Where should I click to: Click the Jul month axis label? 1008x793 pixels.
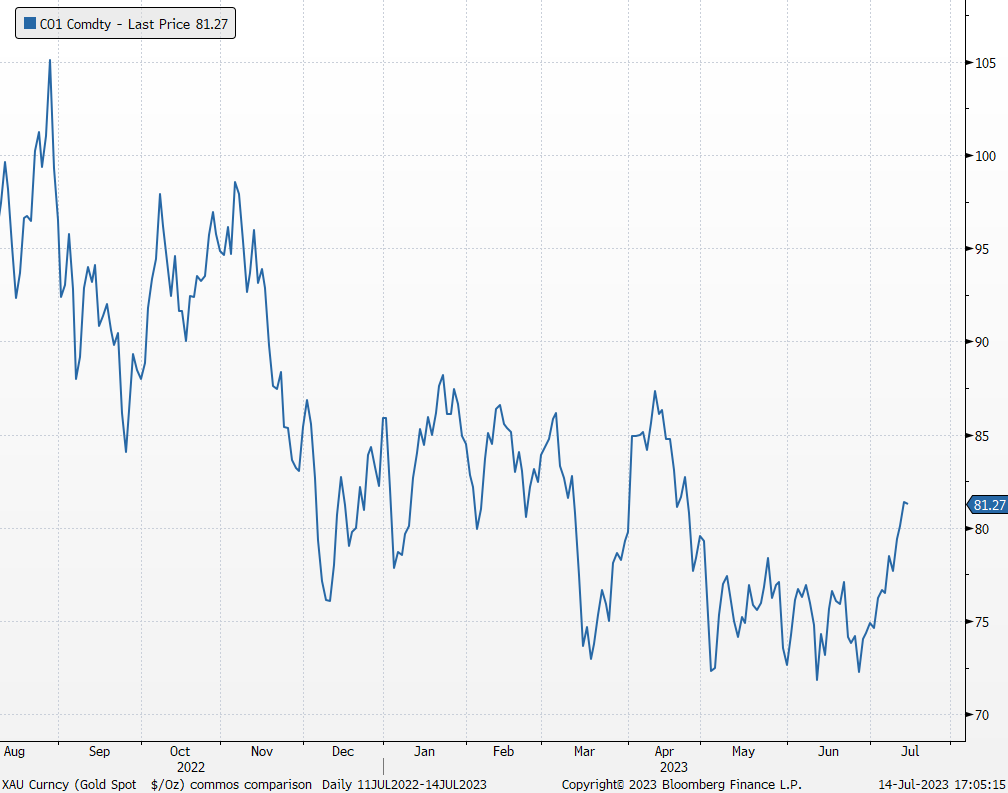tap(910, 751)
